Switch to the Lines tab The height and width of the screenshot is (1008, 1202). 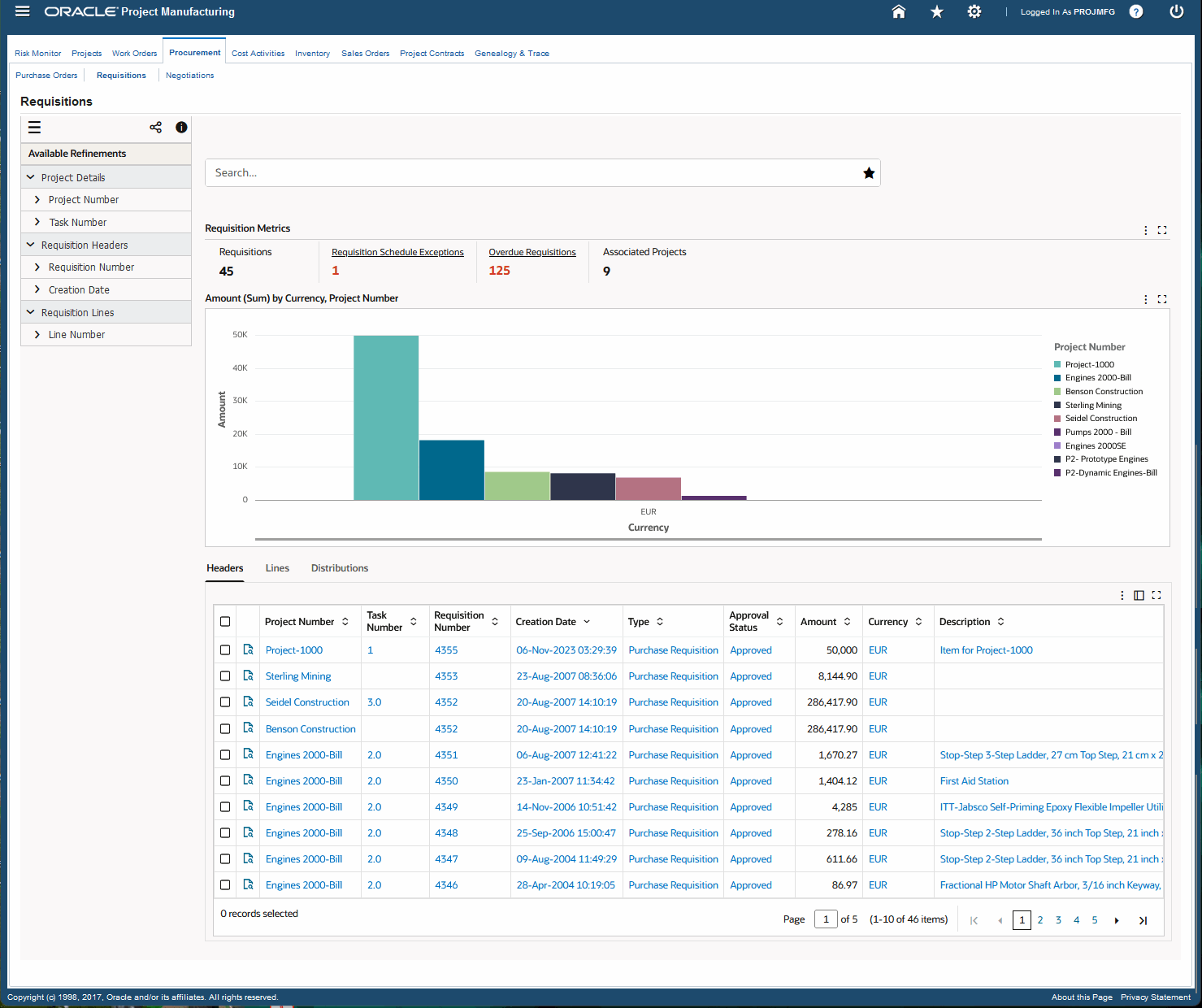[277, 568]
